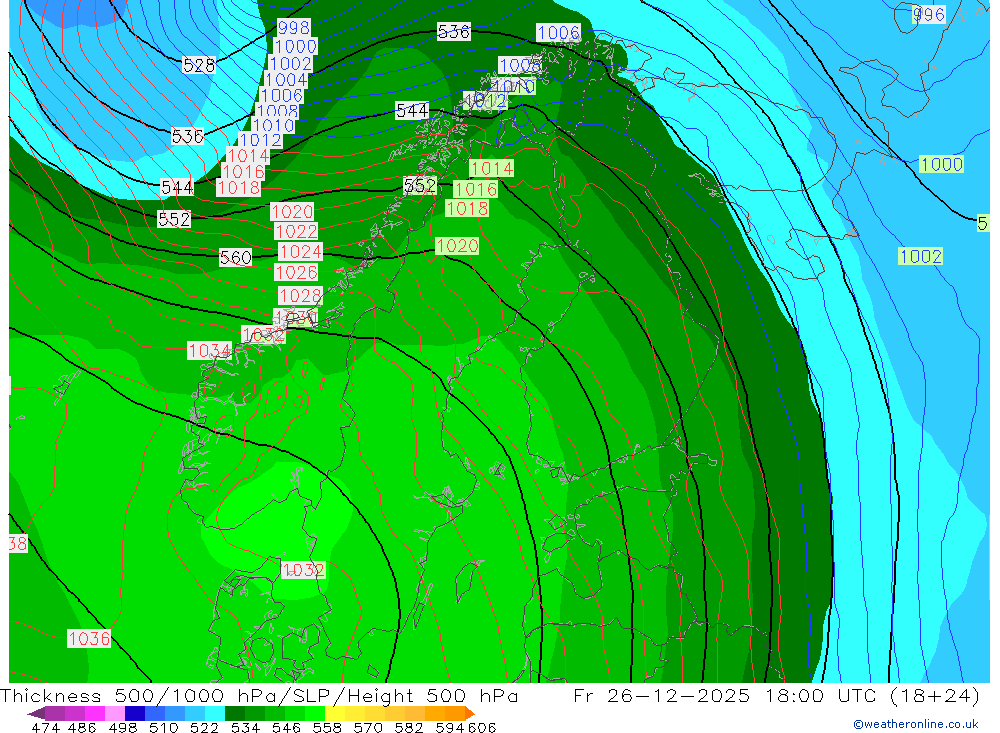The height and width of the screenshot is (733, 1000).
Task: Click the red 1026 isobar label
Action: tap(296, 272)
